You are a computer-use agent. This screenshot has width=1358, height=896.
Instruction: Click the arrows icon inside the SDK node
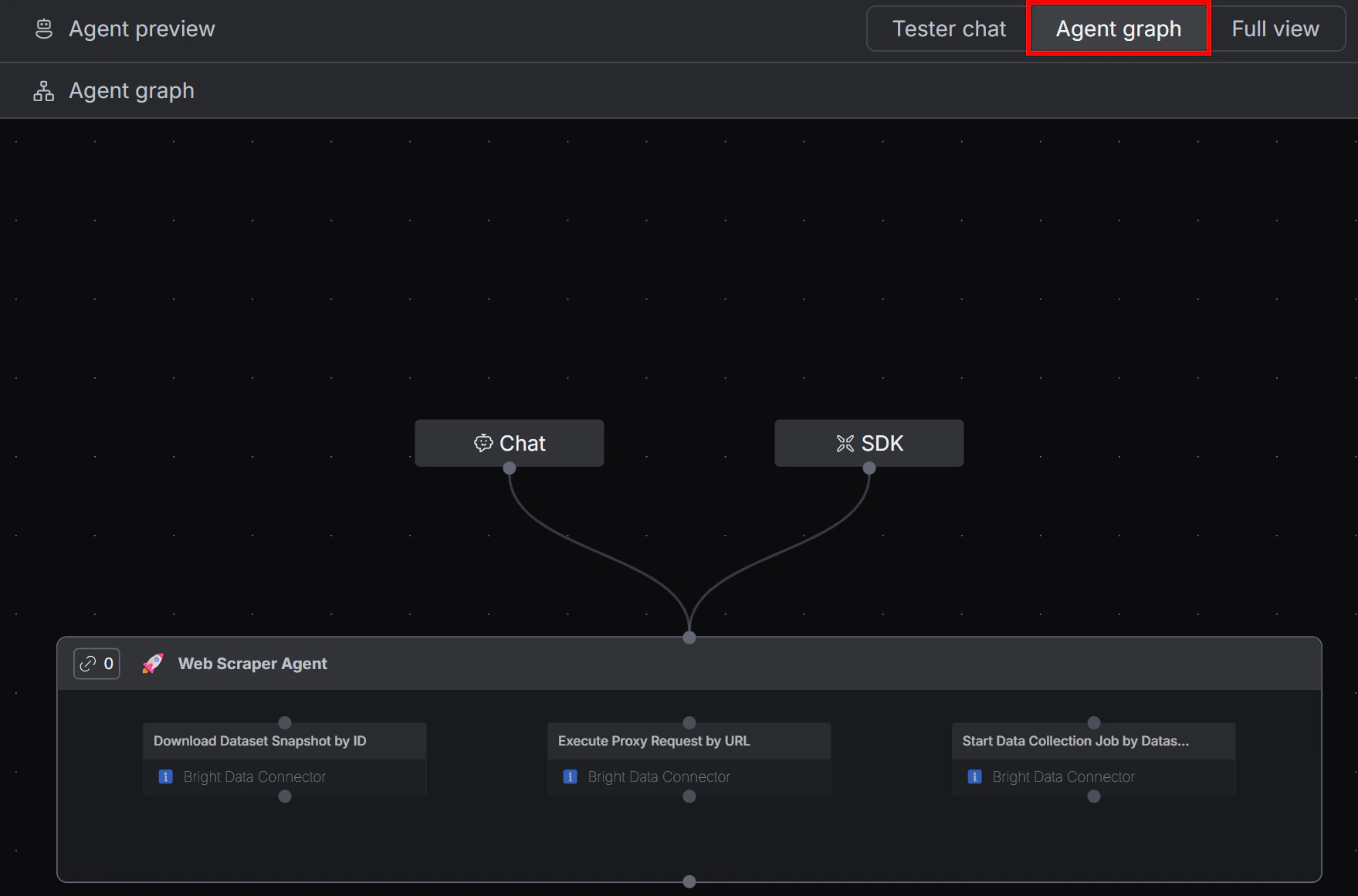coord(844,443)
